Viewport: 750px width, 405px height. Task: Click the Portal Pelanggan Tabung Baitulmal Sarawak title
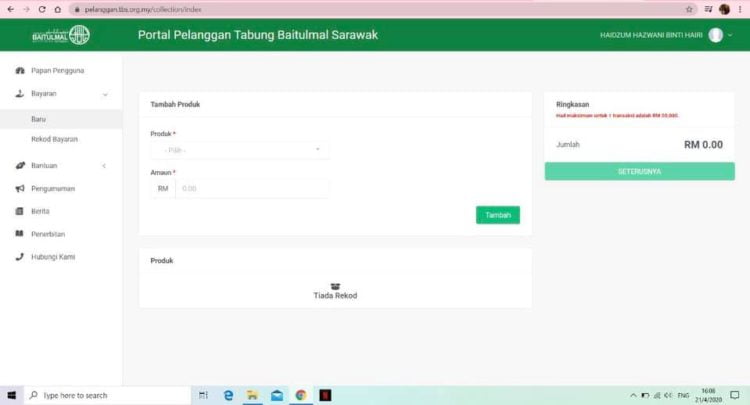pos(258,35)
